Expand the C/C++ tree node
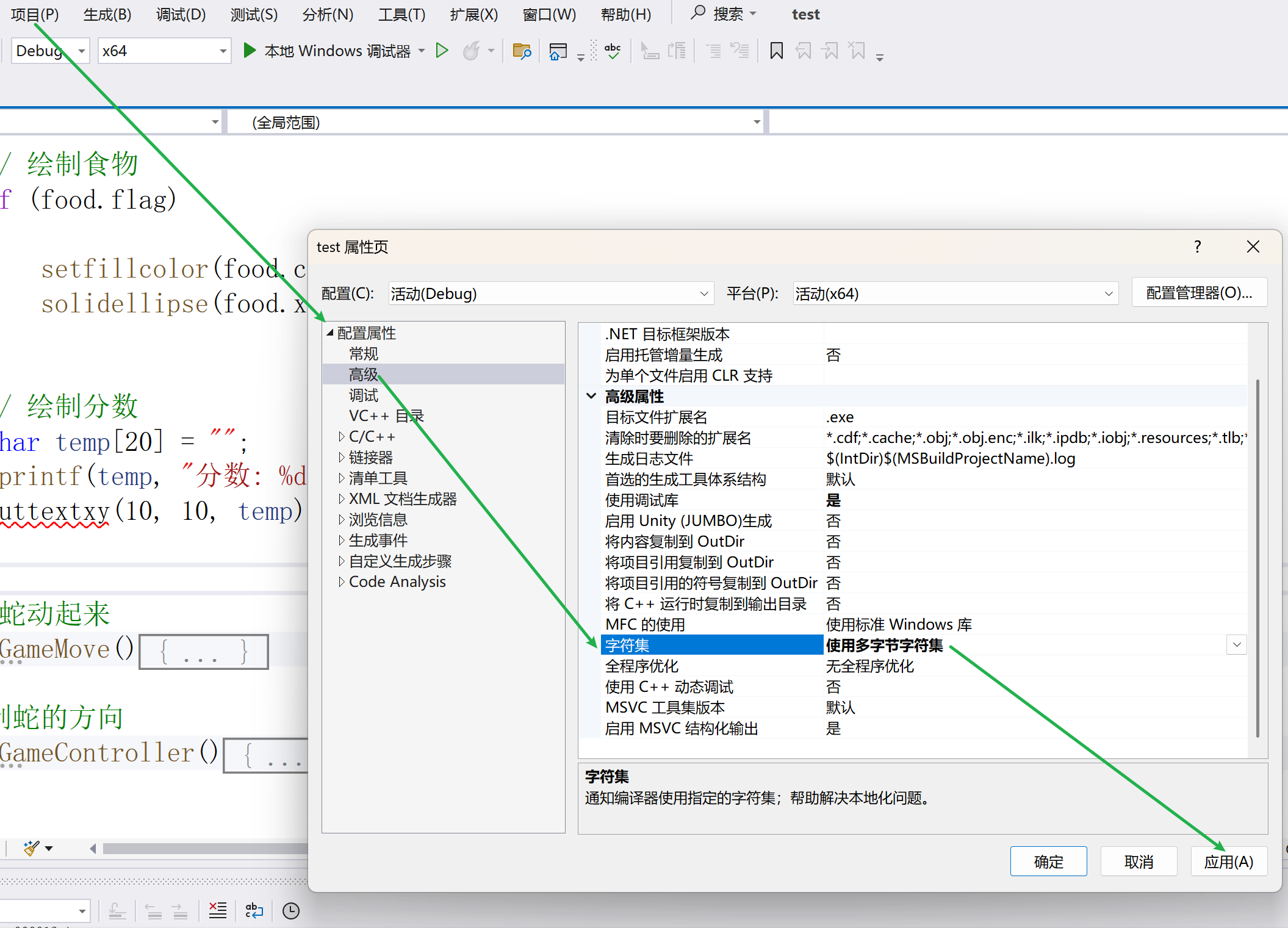Viewport: 1288px width, 928px height. coord(342,437)
